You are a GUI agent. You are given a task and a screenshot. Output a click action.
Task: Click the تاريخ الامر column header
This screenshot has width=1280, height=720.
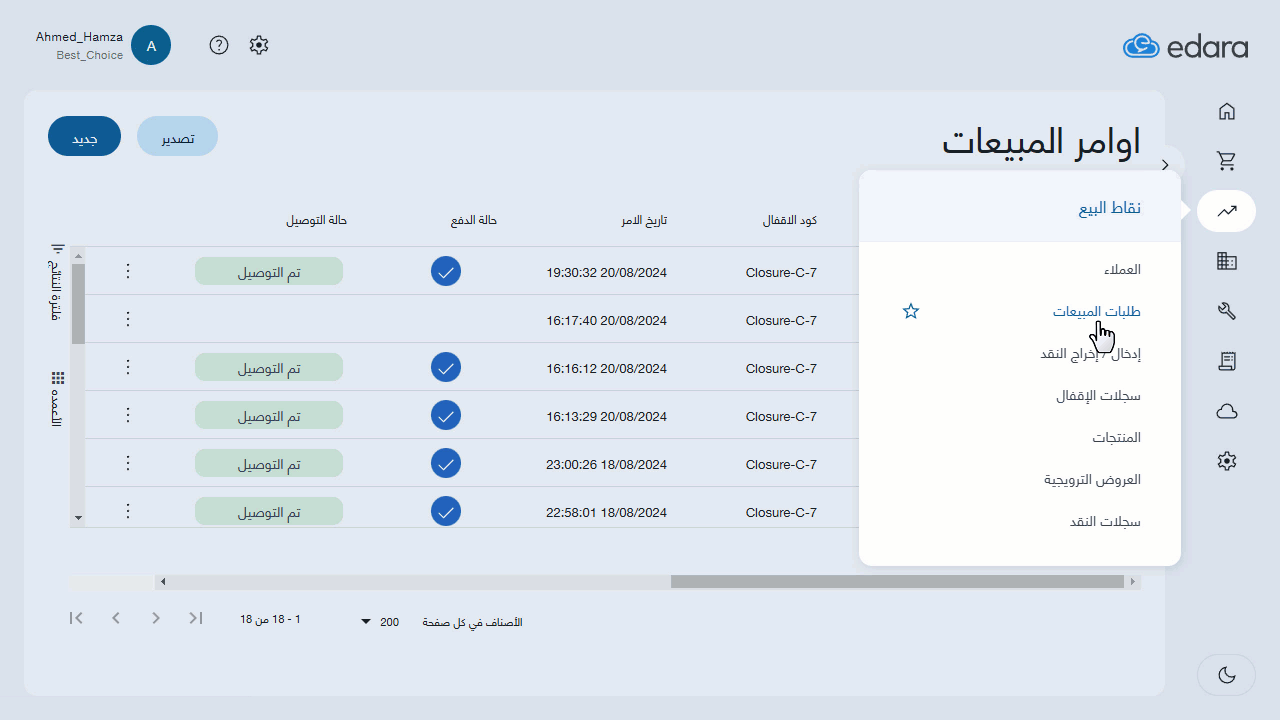[642, 220]
